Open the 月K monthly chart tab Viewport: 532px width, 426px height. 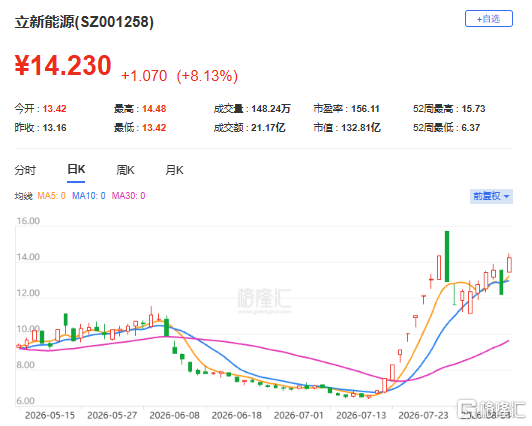(x=174, y=170)
